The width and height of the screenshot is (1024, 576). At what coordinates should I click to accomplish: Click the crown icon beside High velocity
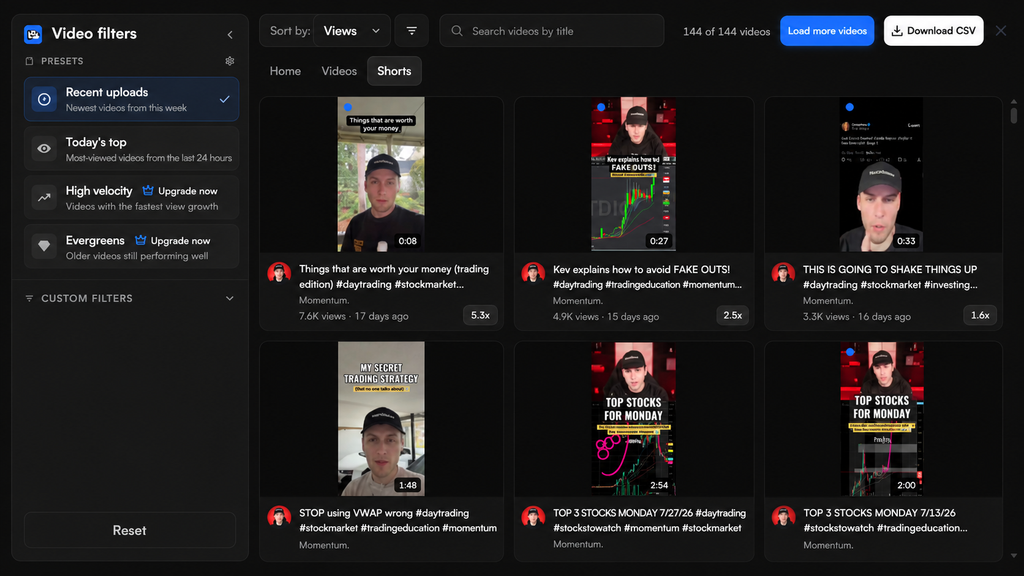[148, 191]
